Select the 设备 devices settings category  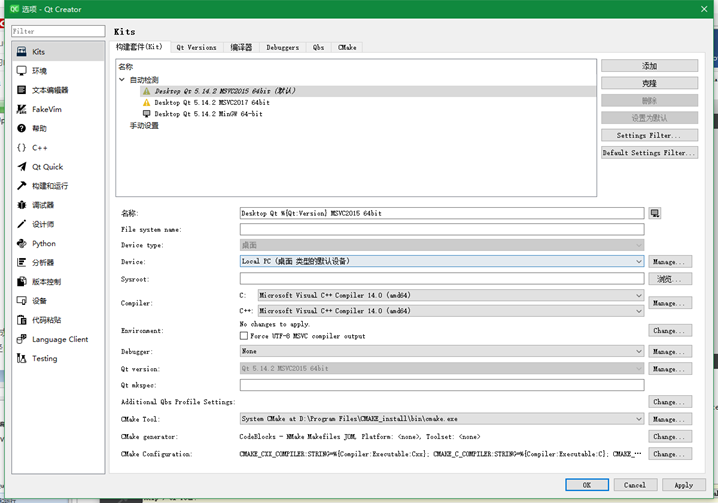pyautogui.click(x=58, y=301)
